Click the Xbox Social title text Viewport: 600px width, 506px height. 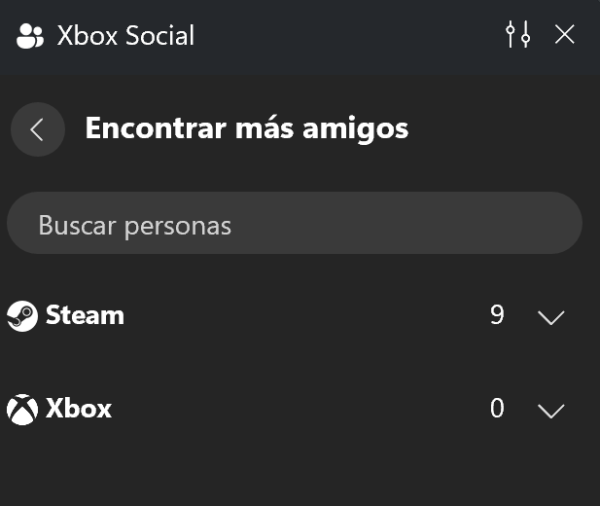tap(126, 36)
